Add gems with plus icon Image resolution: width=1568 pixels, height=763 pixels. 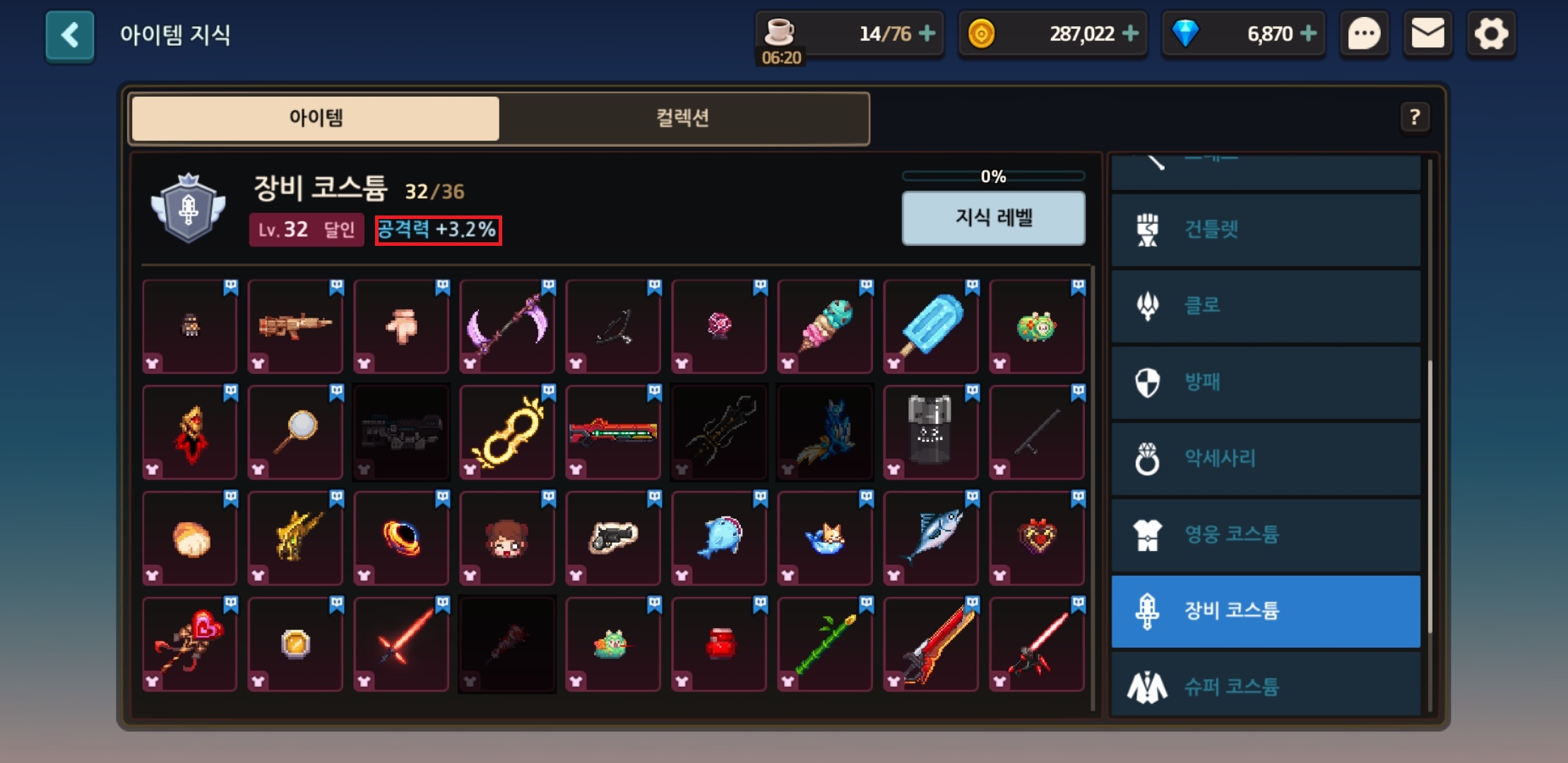(1308, 33)
